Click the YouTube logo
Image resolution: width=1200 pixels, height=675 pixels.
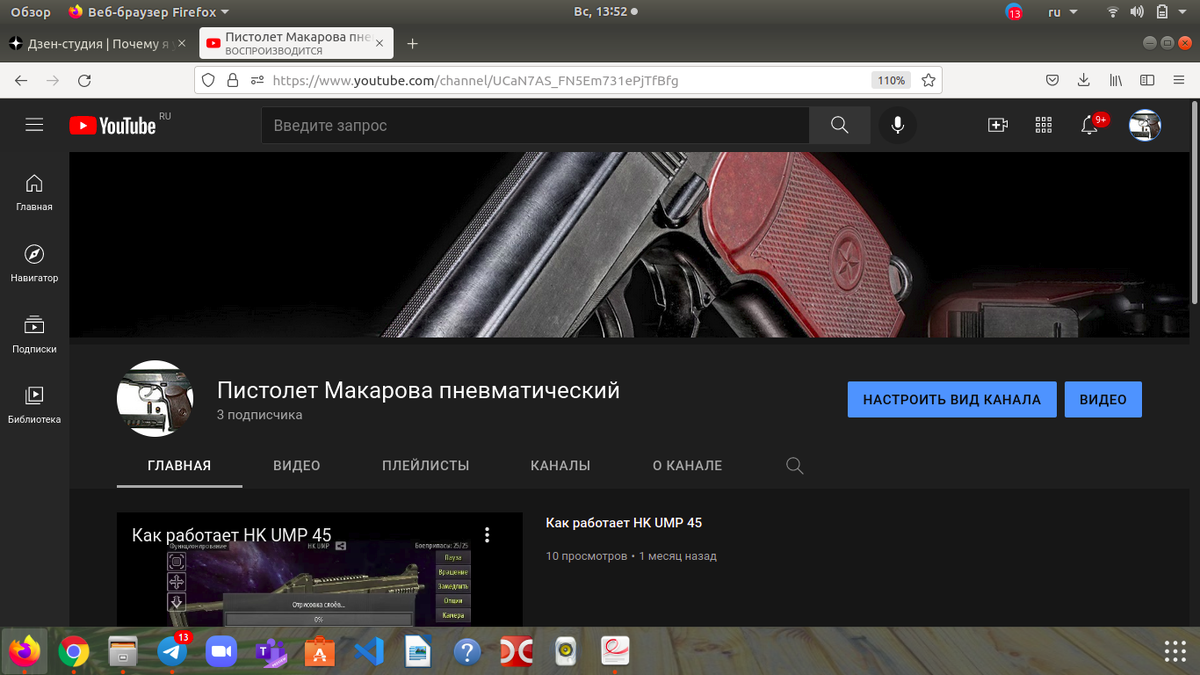click(x=114, y=125)
